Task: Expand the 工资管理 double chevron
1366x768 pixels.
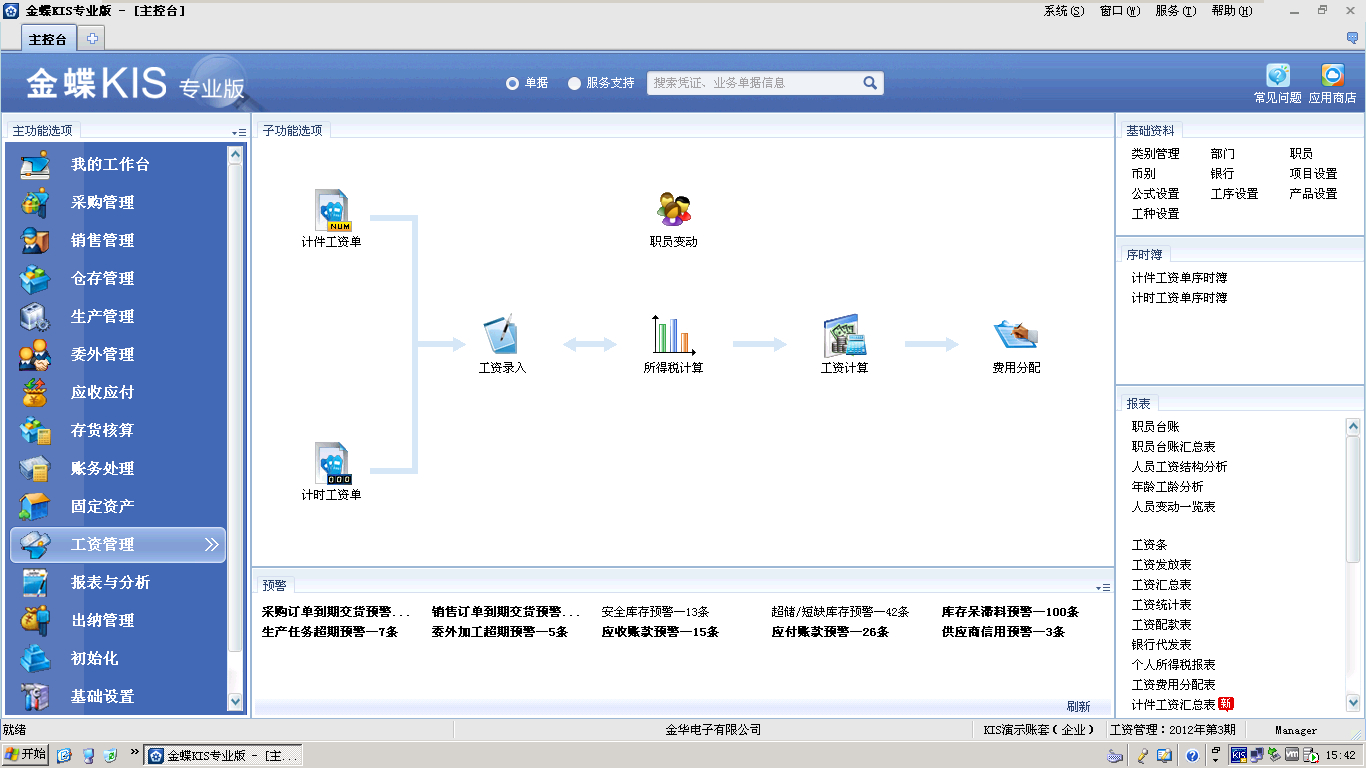Action: [x=211, y=545]
